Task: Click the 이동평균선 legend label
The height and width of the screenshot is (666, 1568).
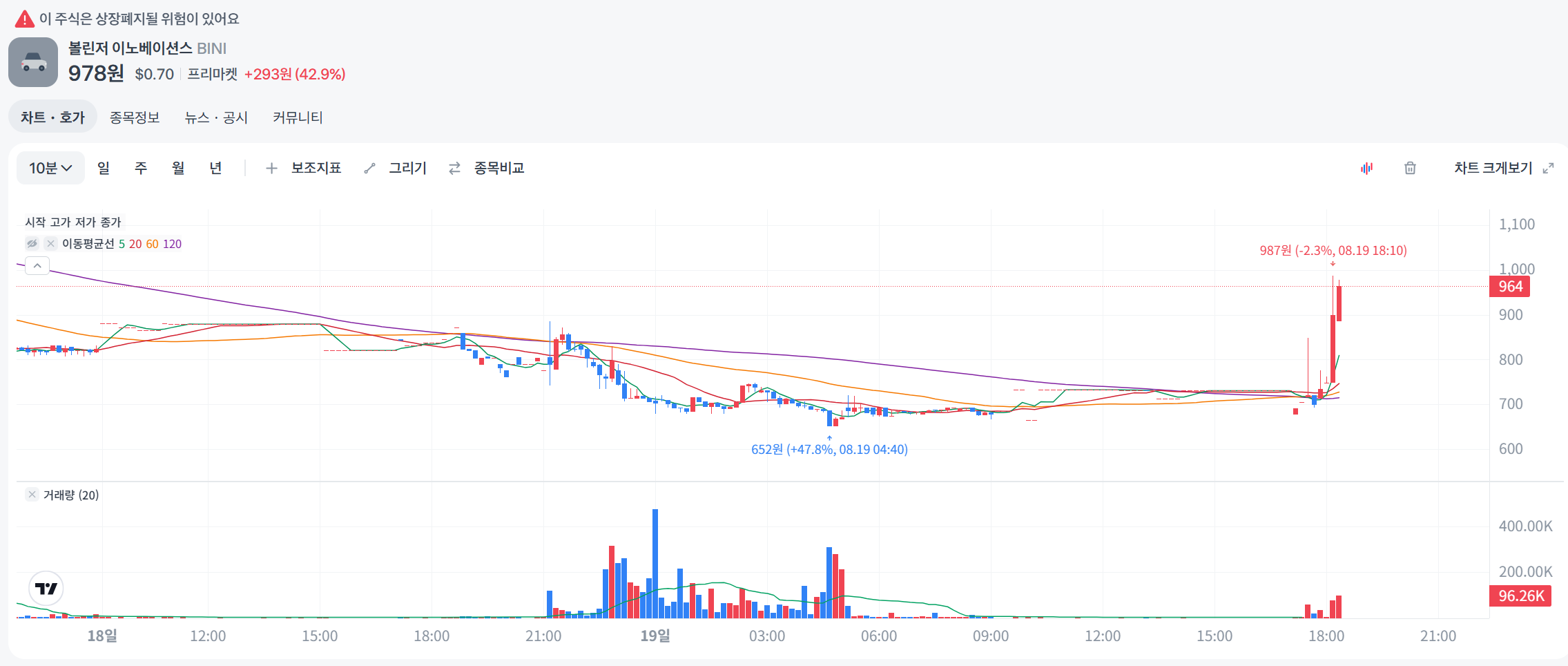Action: pos(88,244)
